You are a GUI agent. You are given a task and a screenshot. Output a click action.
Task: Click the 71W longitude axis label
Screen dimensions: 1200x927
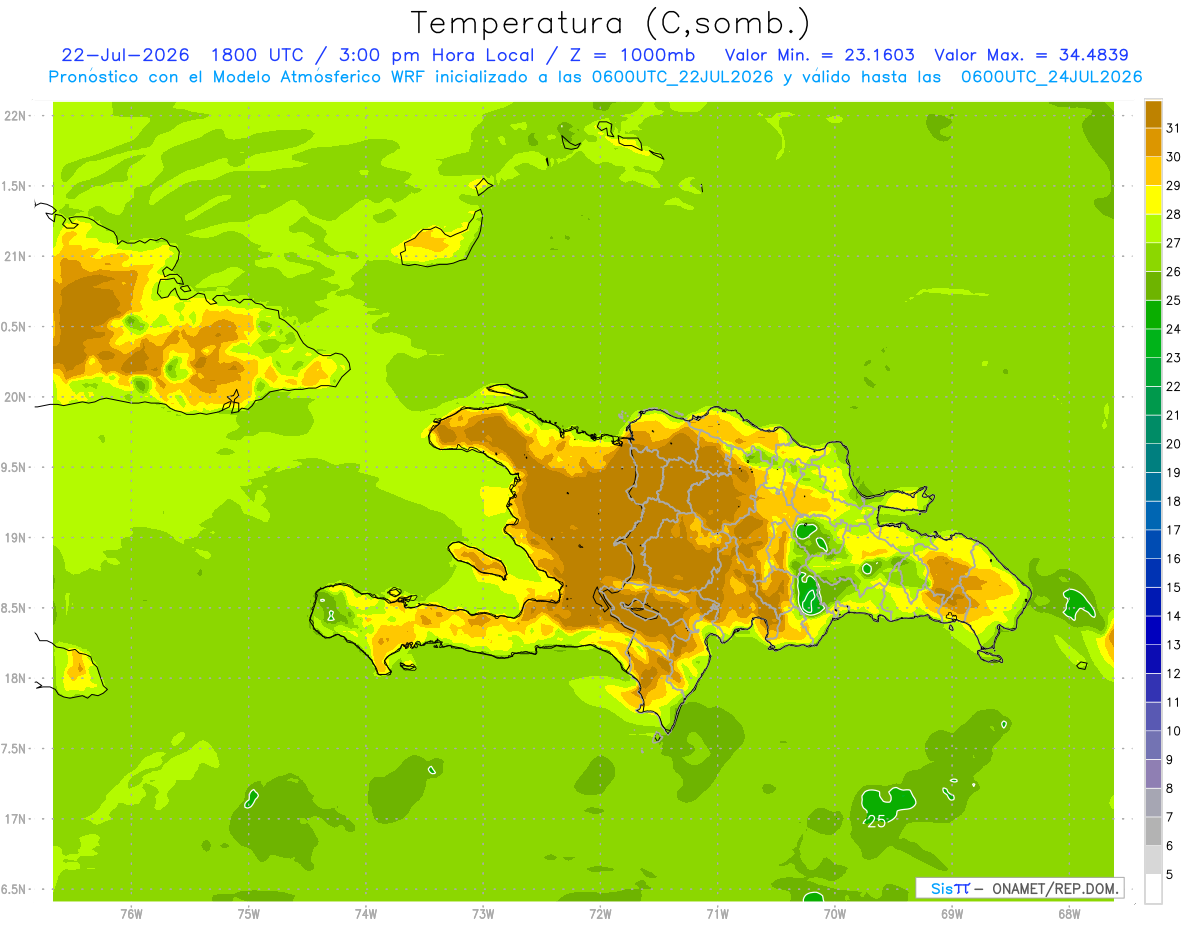tap(717, 914)
